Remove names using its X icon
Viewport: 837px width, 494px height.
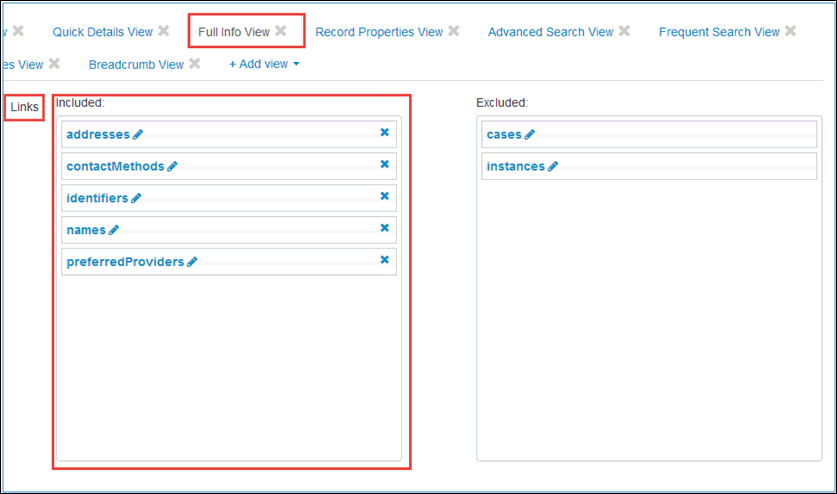384,228
